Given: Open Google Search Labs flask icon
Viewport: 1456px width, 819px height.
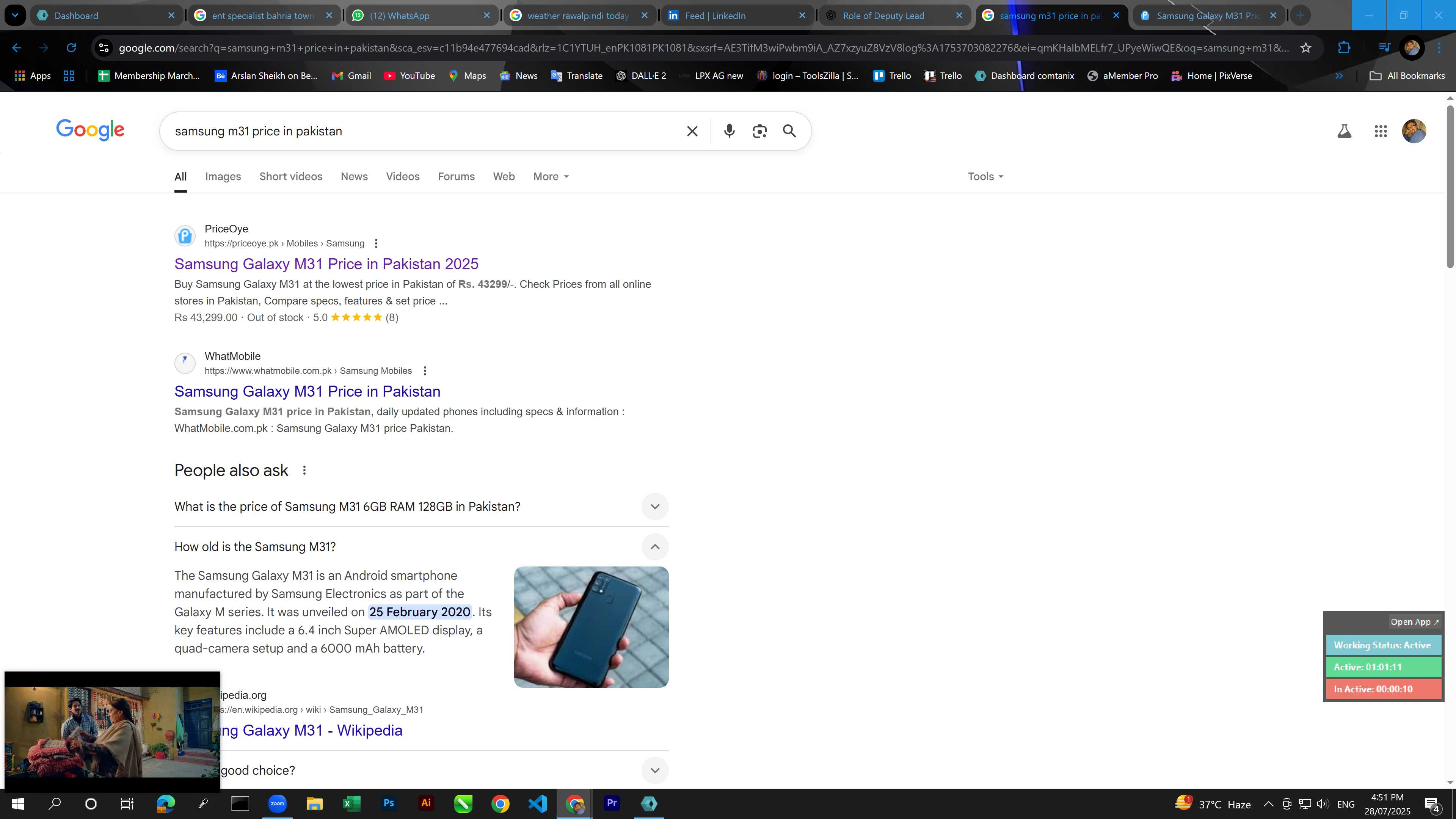Looking at the screenshot, I should click(1344, 131).
